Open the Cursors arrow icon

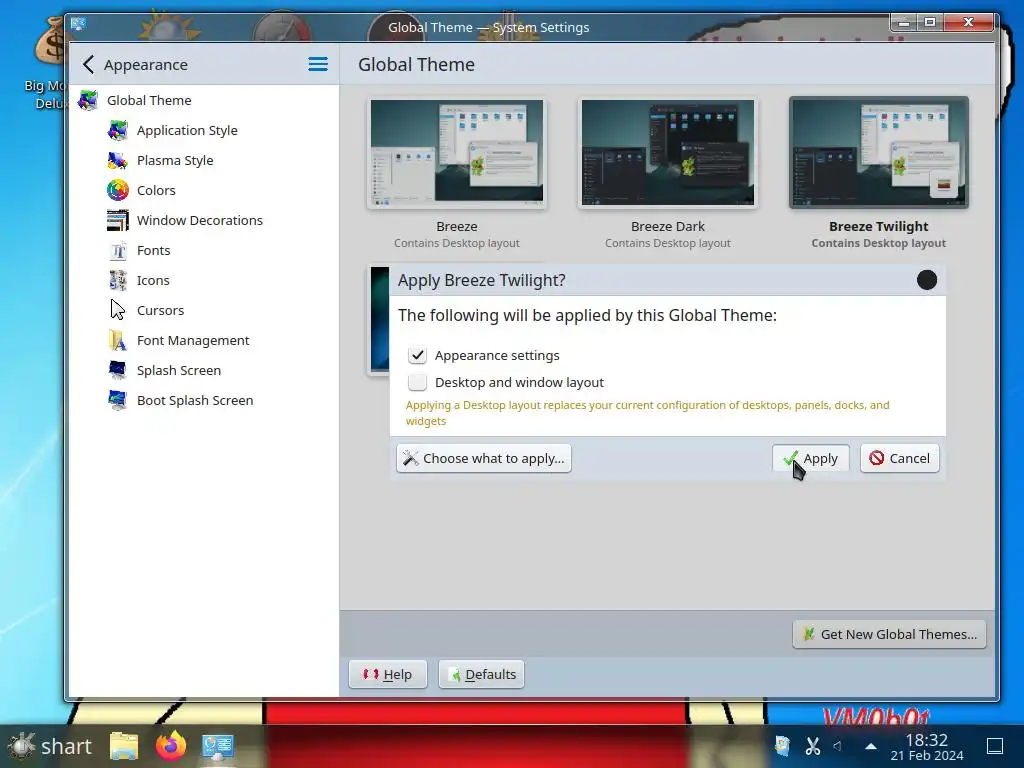point(118,310)
